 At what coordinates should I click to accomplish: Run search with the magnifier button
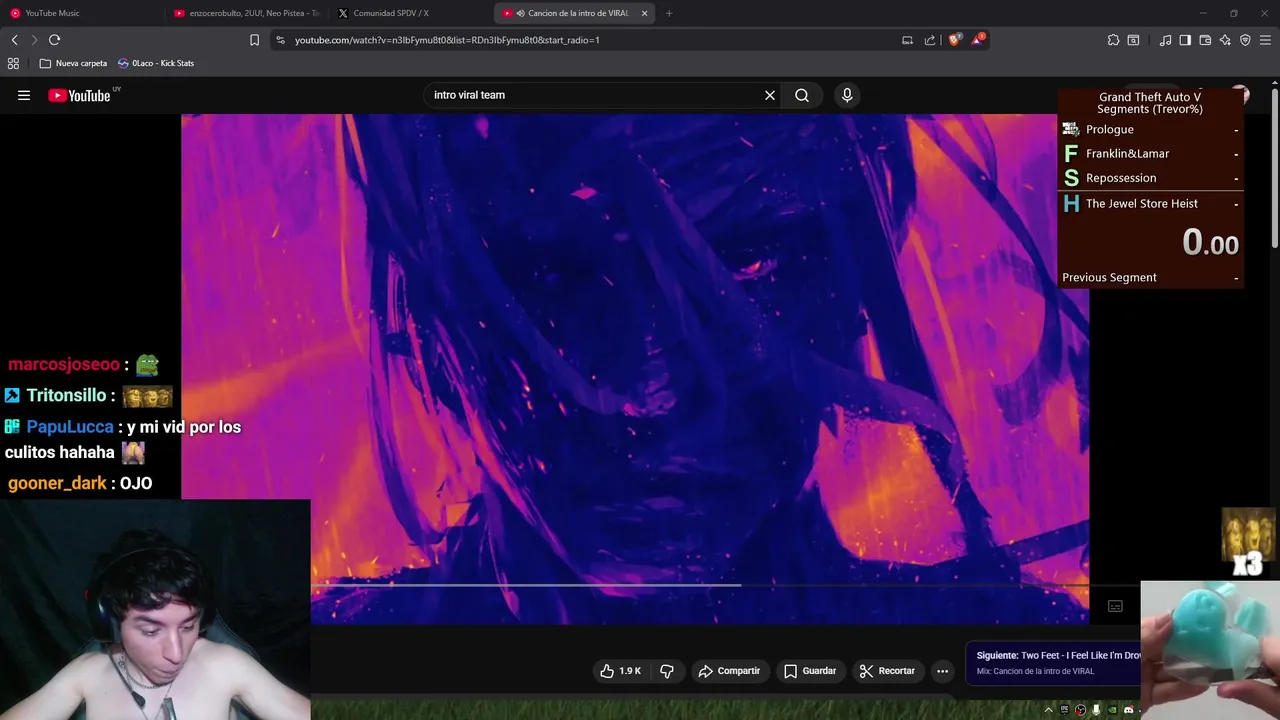point(802,95)
